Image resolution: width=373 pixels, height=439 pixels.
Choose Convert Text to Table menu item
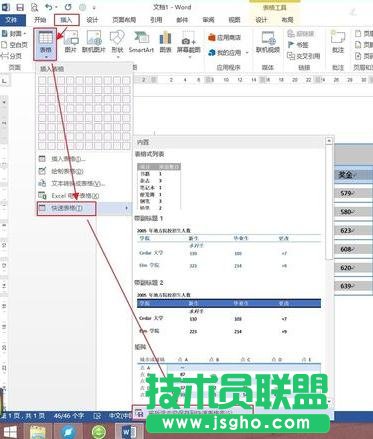[x=83, y=184]
